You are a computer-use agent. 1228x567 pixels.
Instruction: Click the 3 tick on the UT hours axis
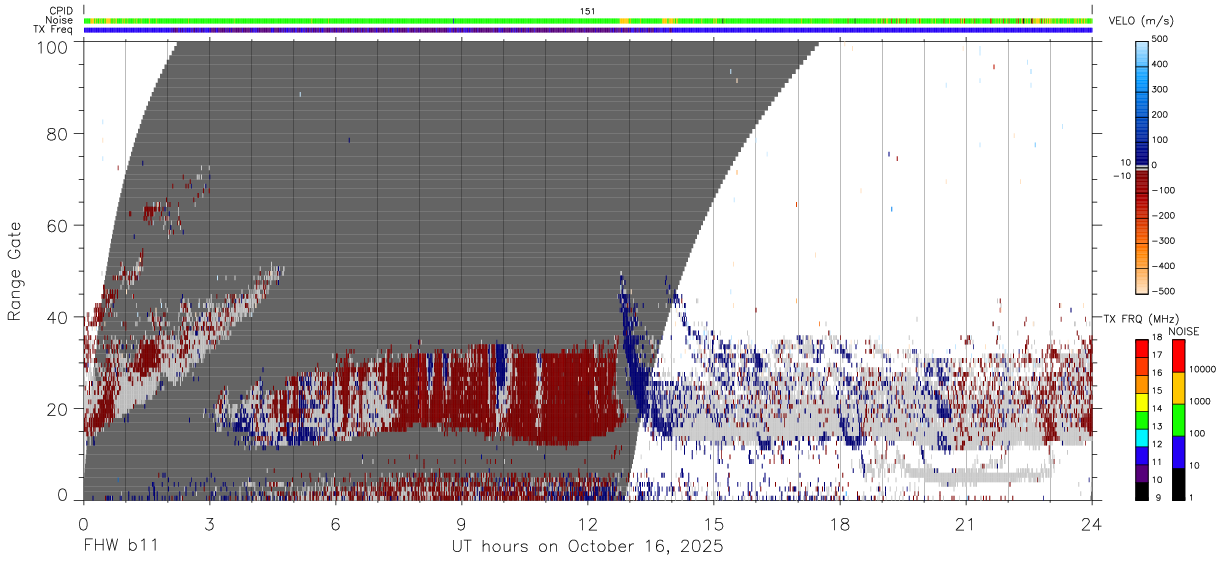pyautogui.click(x=209, y=523)
